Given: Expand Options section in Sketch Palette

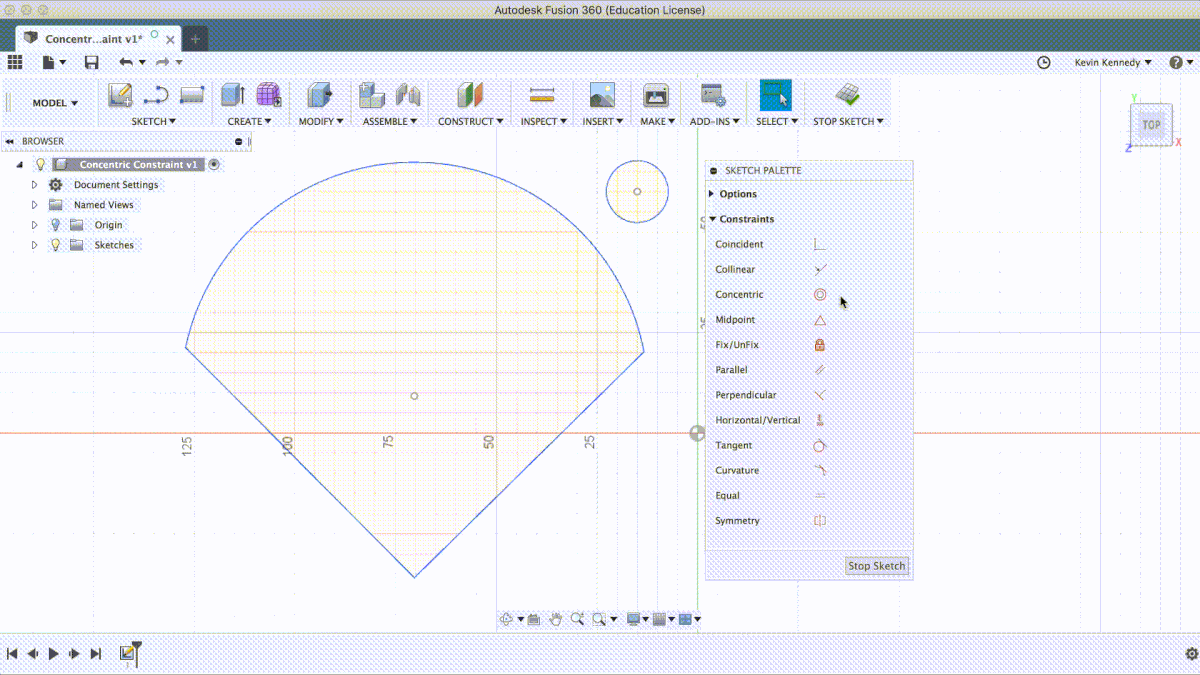Looking at the screenshot, I should pos(712,194).
